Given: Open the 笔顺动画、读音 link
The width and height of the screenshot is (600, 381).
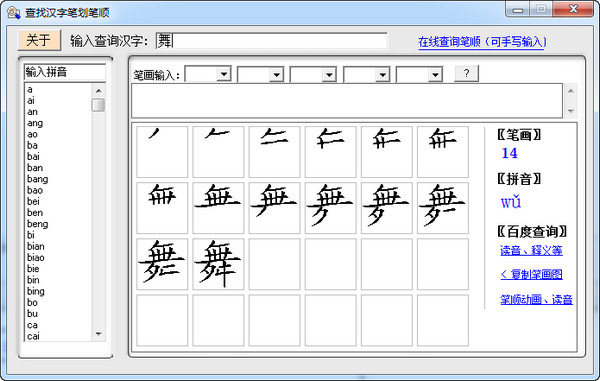Looking at the screenshot, I should (x=536, y=299).
